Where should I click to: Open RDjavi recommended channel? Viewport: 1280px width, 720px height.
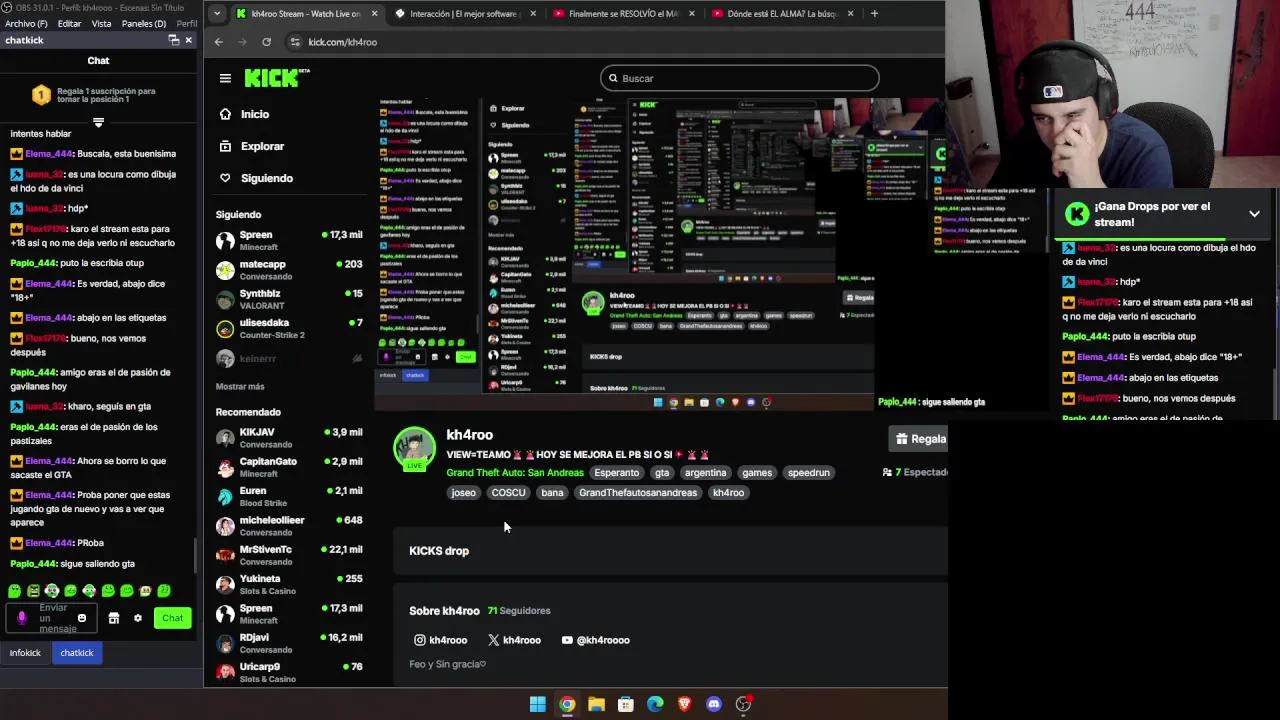290,643
